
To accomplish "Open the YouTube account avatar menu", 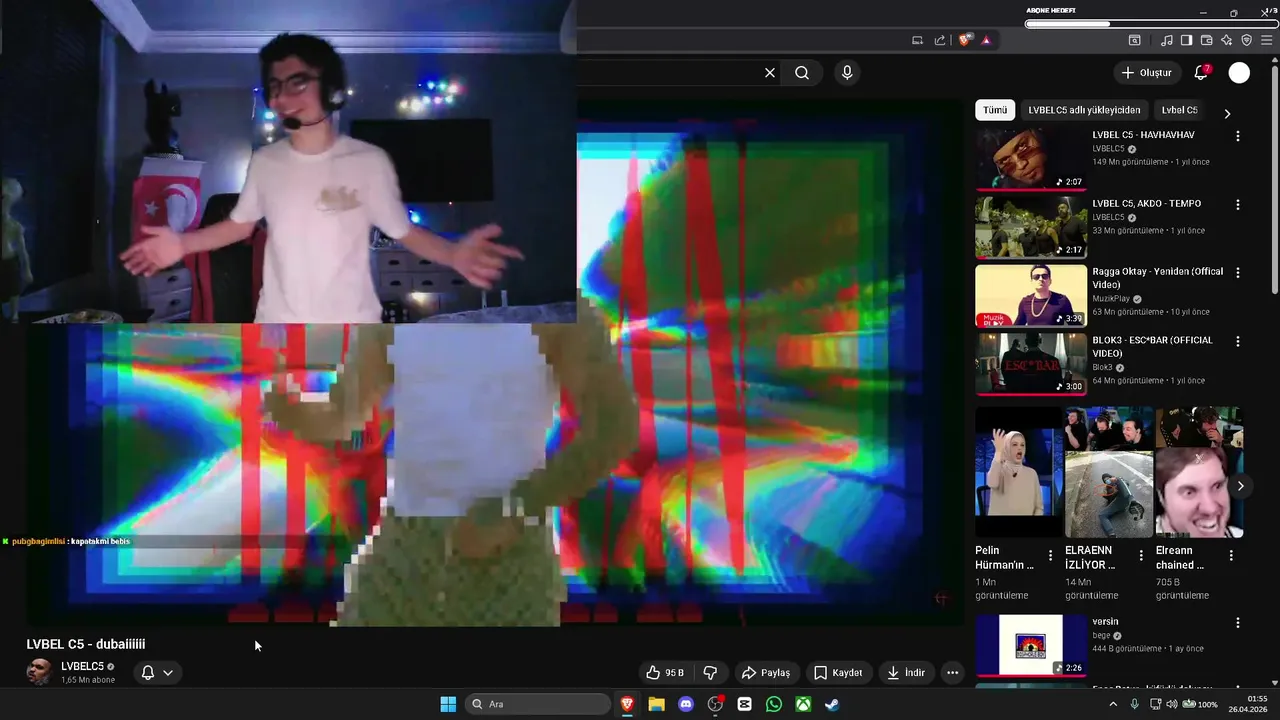I will pos(1239,73).
